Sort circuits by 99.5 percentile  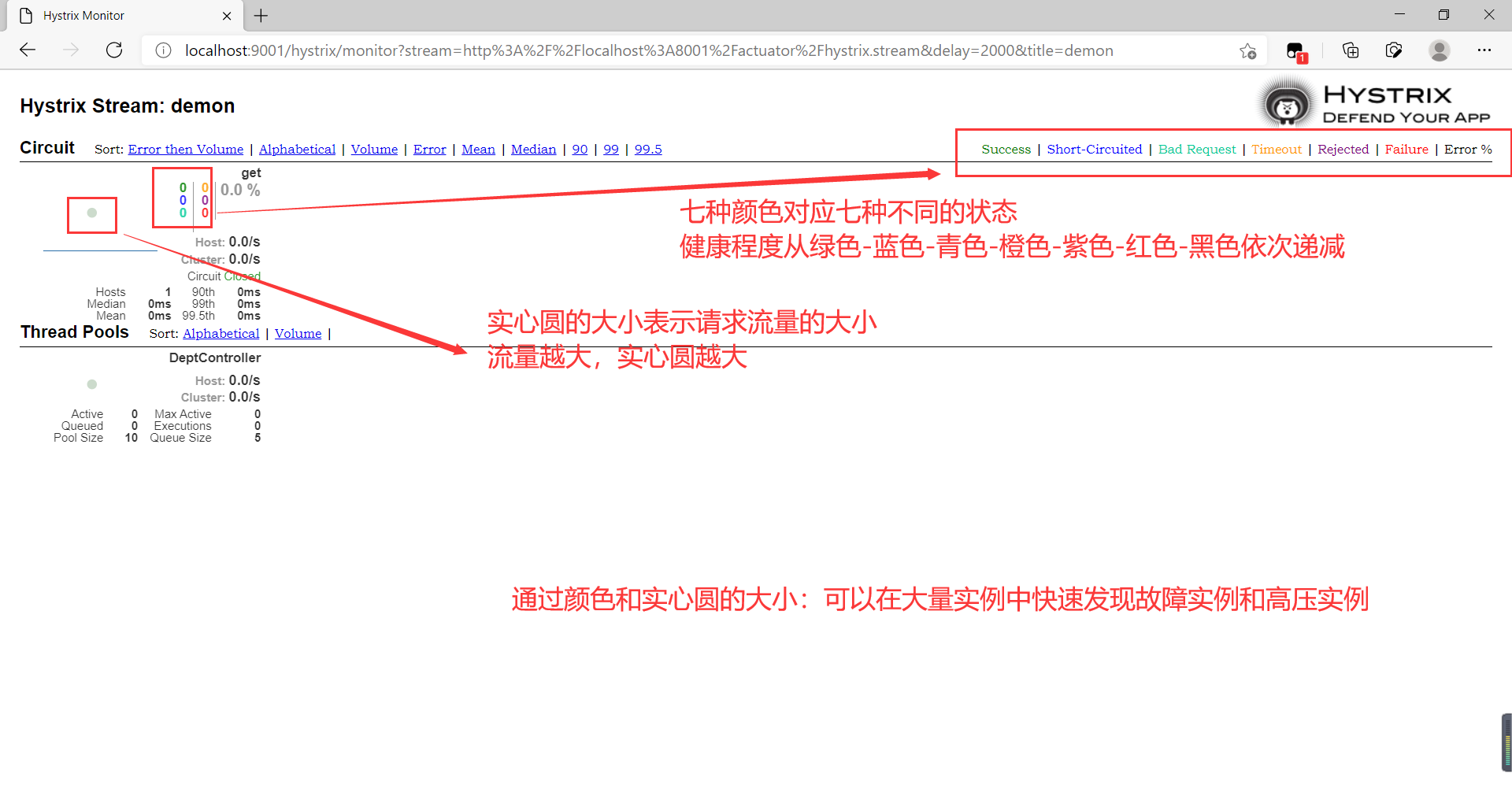[648, 150]
